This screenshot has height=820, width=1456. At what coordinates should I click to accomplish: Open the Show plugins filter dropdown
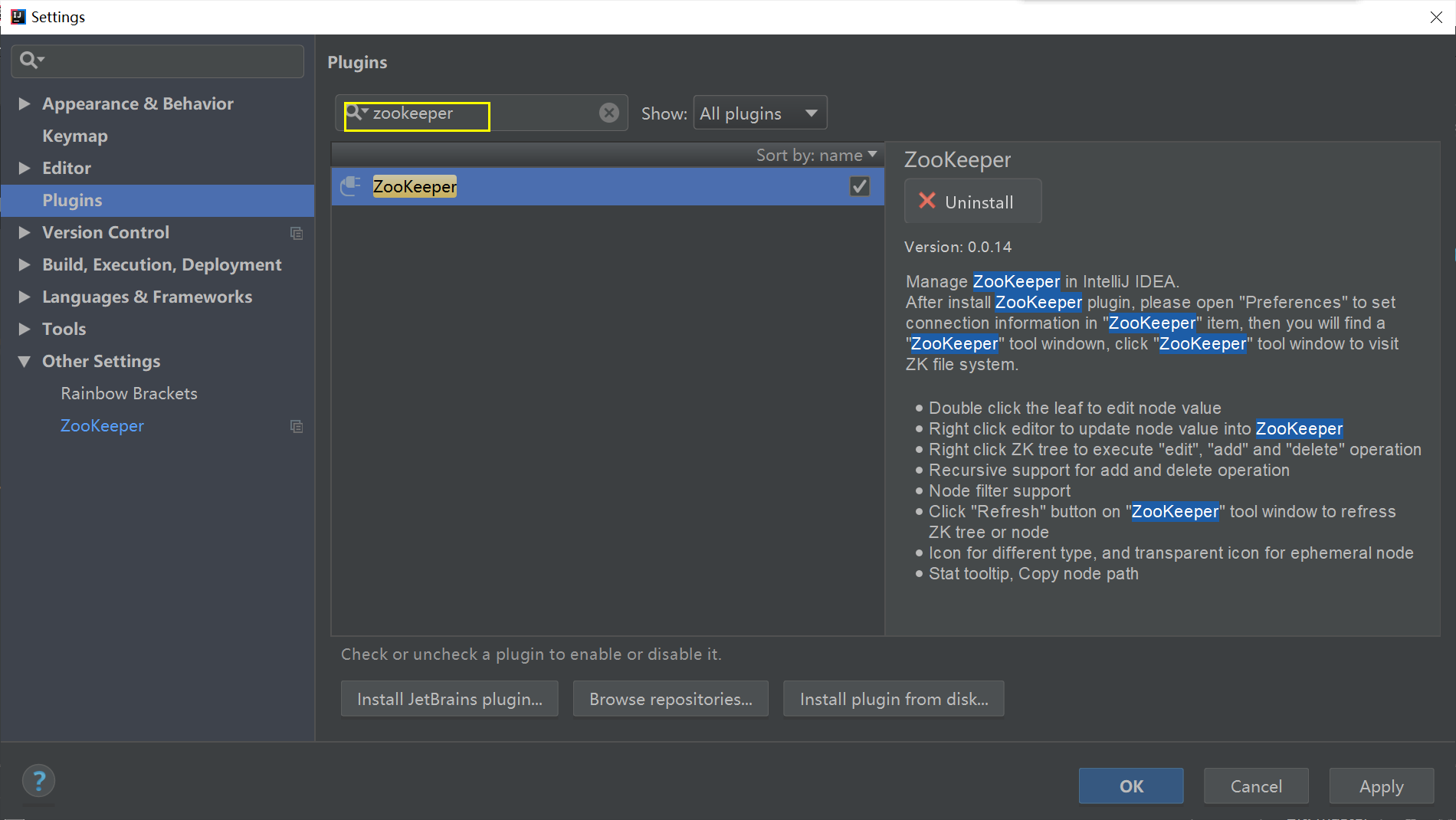760,113
